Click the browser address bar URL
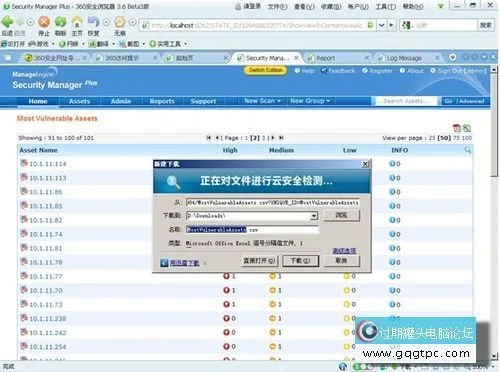 (257, 25)
